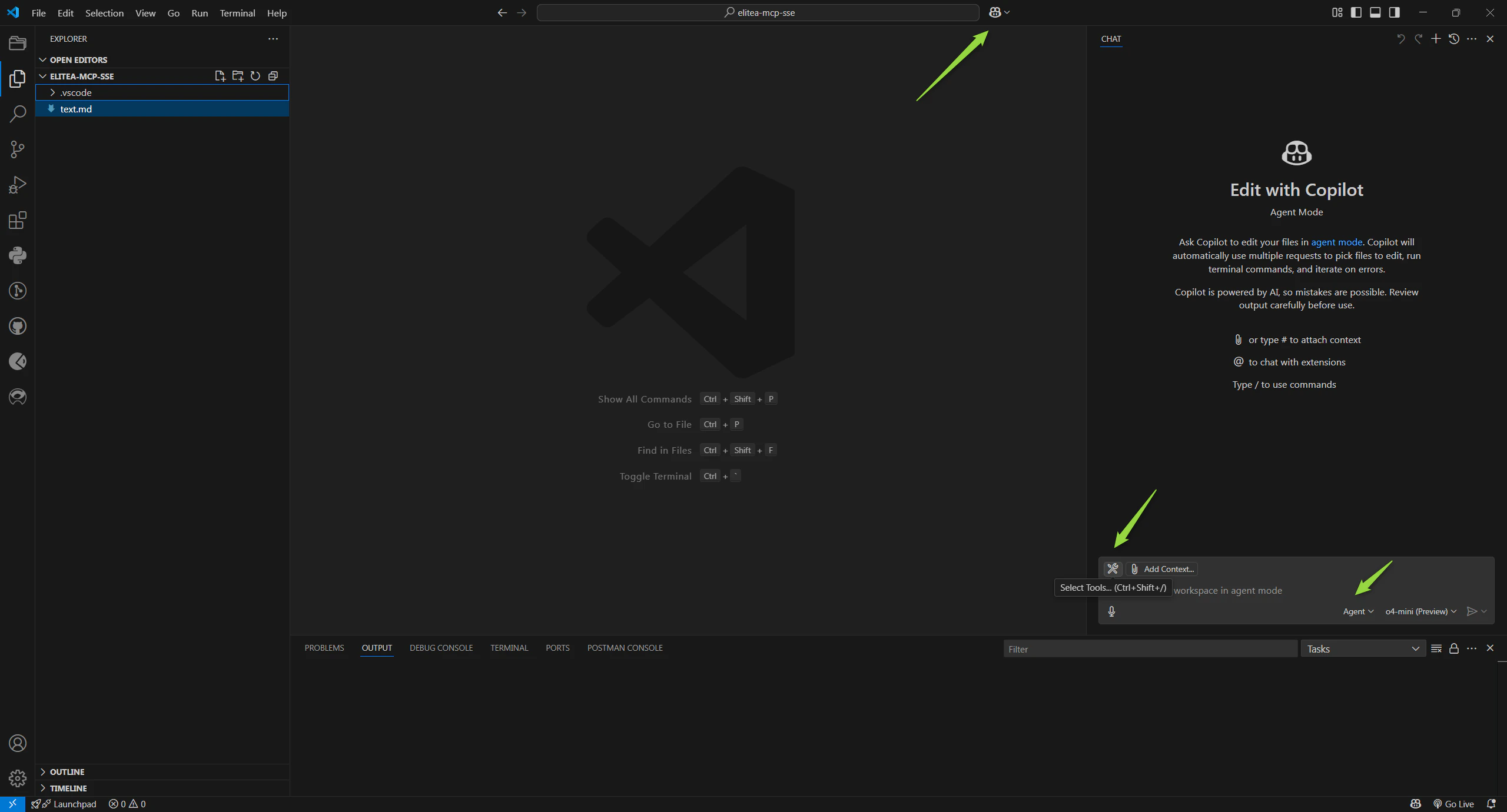Open Source Control view
Screen dimensions: 1507x812
coord(18,149)
